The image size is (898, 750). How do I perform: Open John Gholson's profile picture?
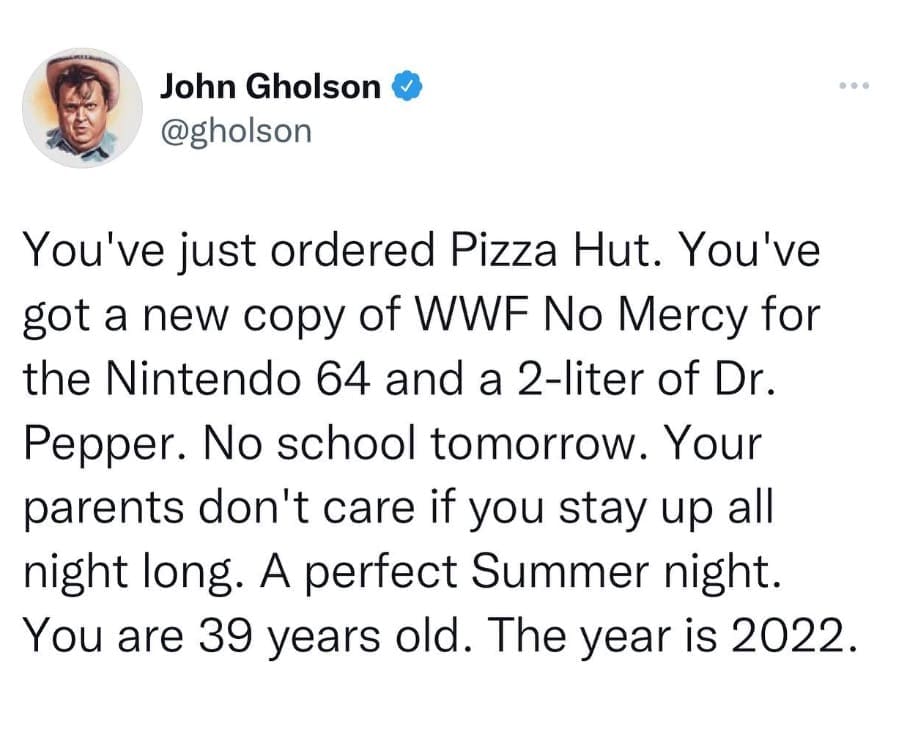click(x=83, y=107)
